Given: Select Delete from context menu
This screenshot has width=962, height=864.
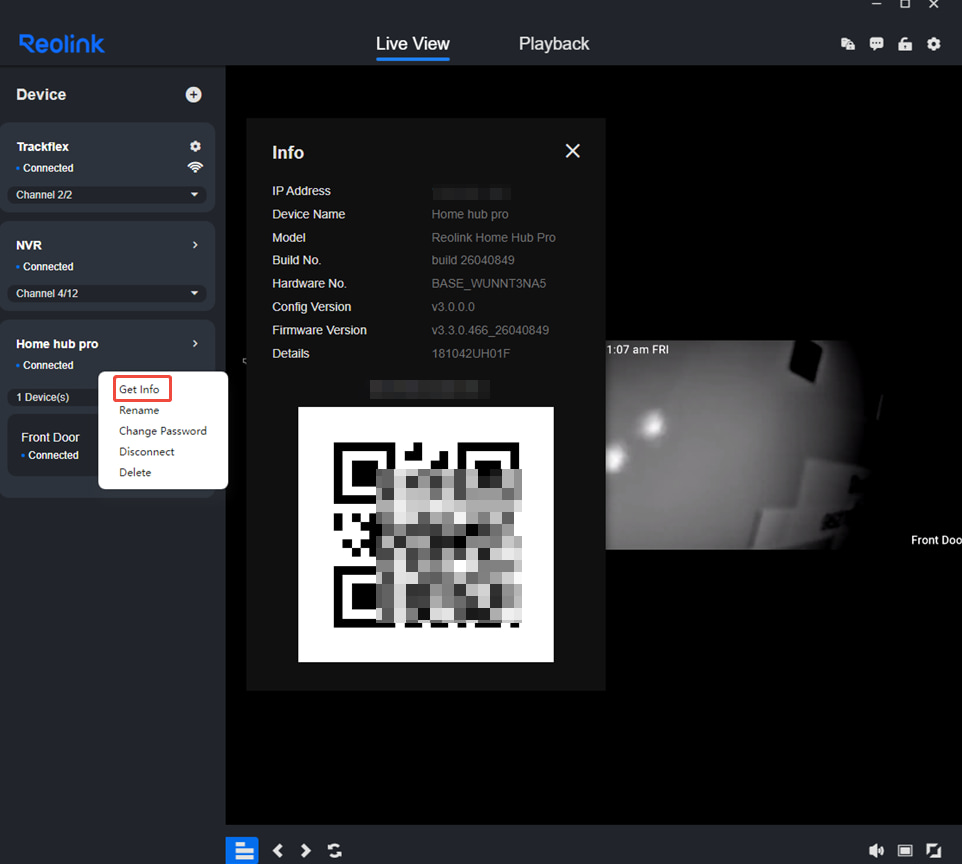Looking at the screenshot, I should (x=135, y=472).
